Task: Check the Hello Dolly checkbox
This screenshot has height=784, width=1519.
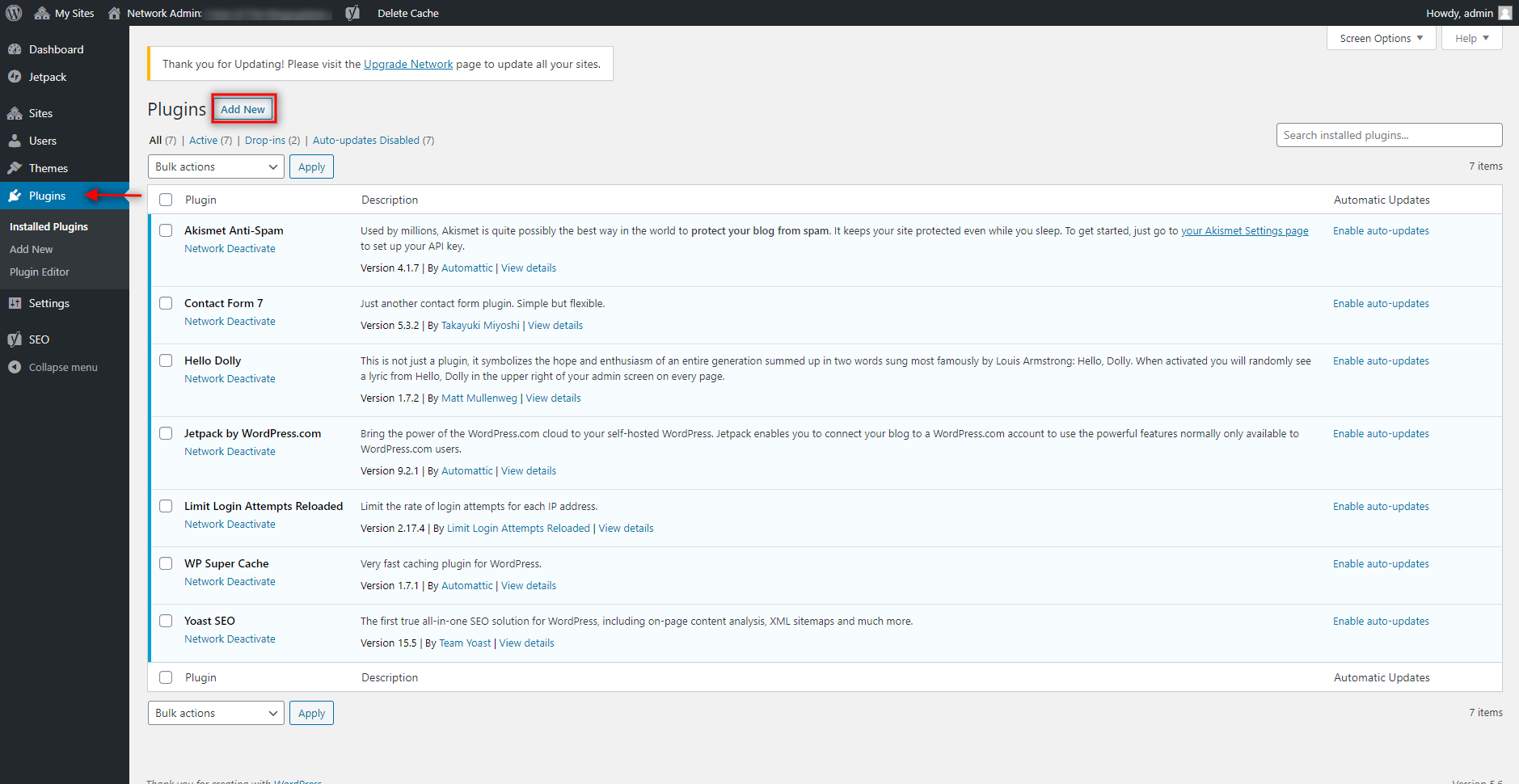Action: coord(166,360)
